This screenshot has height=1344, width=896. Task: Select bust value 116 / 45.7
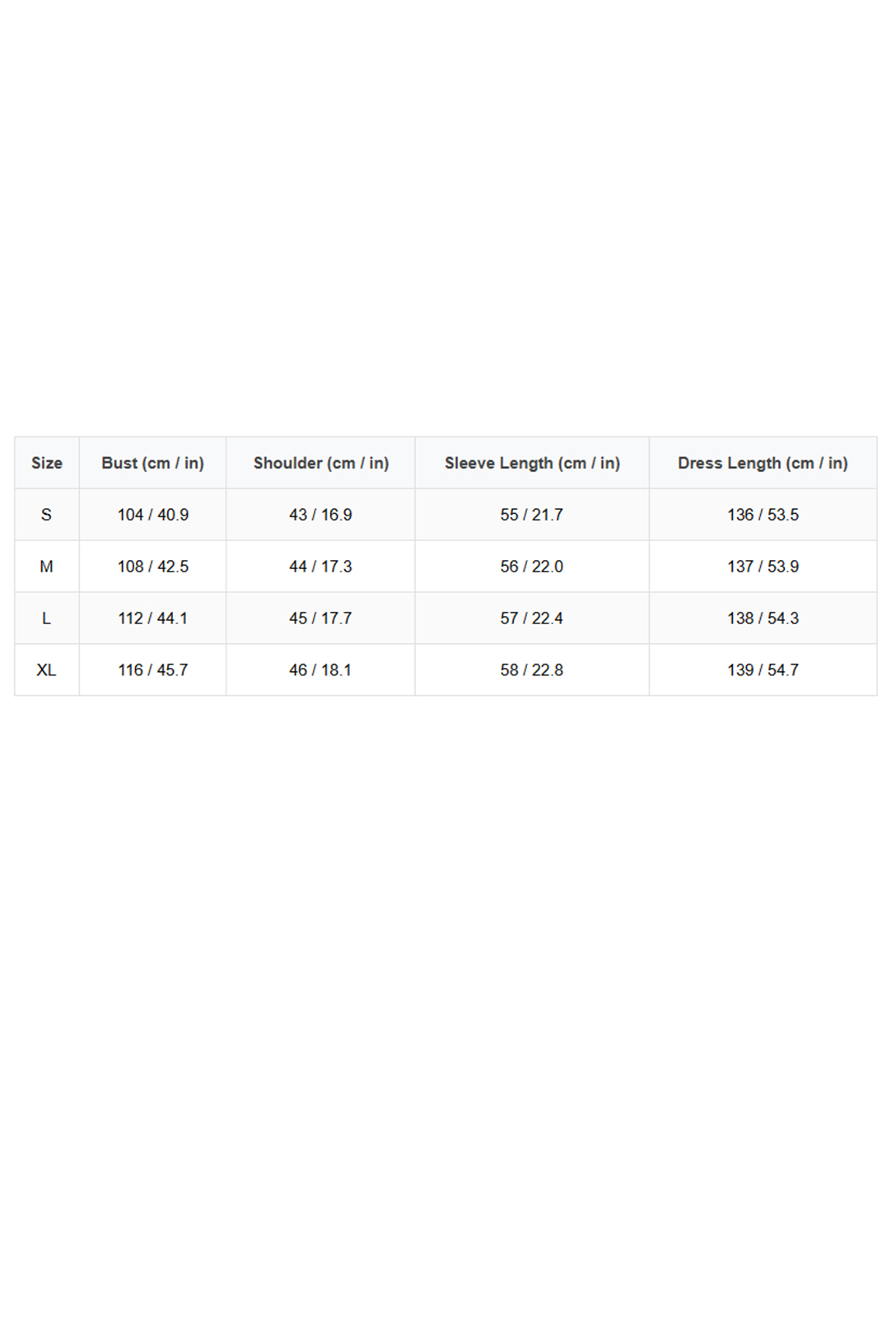[x=152, y=670]
